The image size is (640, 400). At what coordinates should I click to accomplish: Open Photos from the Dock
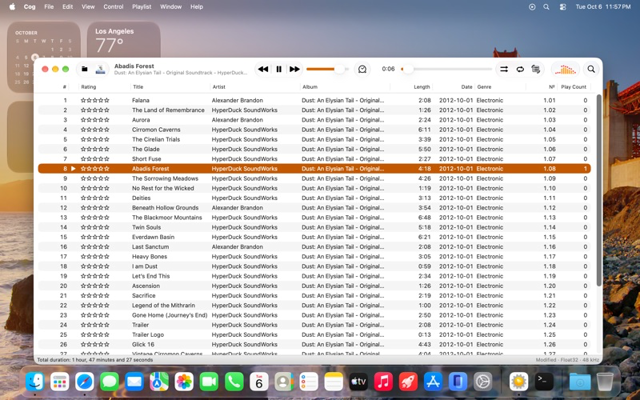pyautogui.click(x=184, y=382)
